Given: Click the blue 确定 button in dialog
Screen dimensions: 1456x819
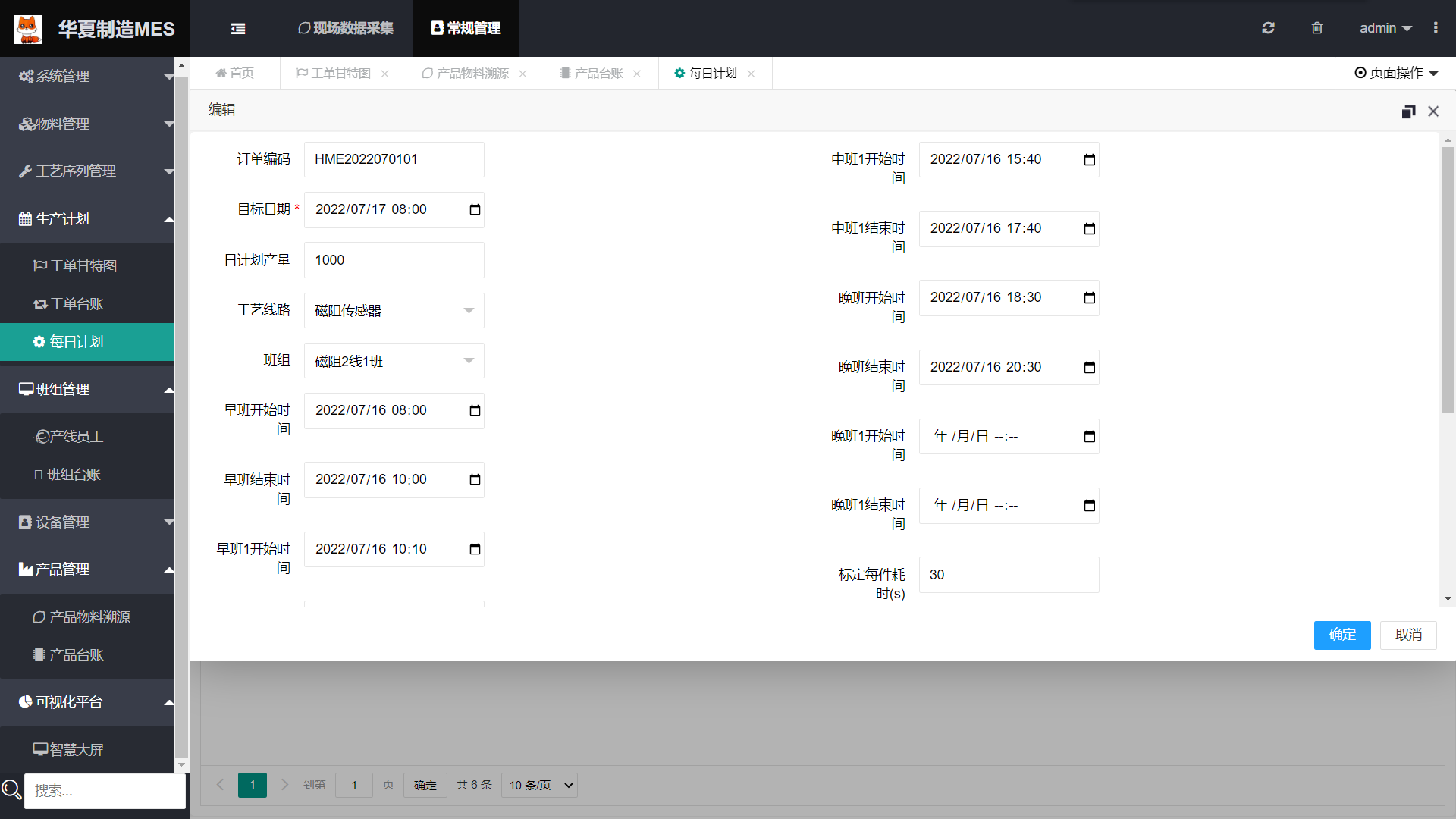Looking at the screenshot, I should [x=1342, y=635].
